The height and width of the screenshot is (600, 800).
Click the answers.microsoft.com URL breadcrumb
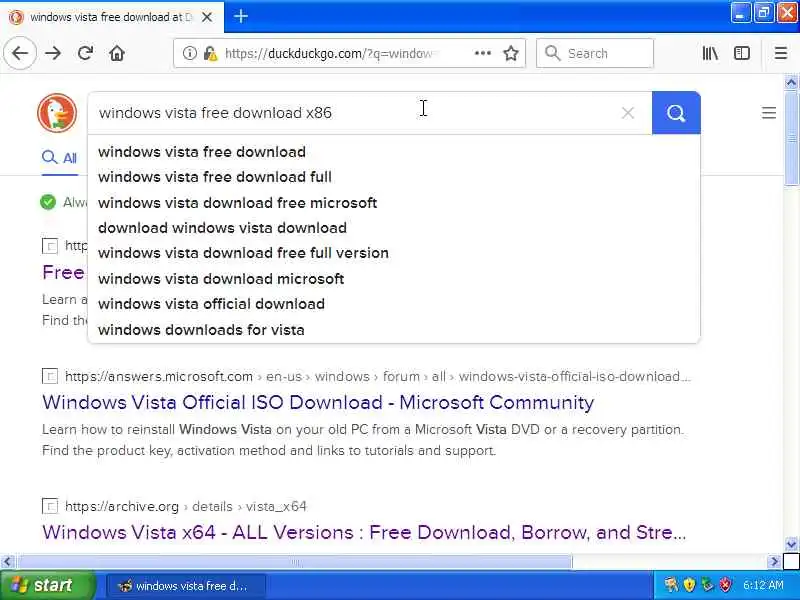point(378,377)
